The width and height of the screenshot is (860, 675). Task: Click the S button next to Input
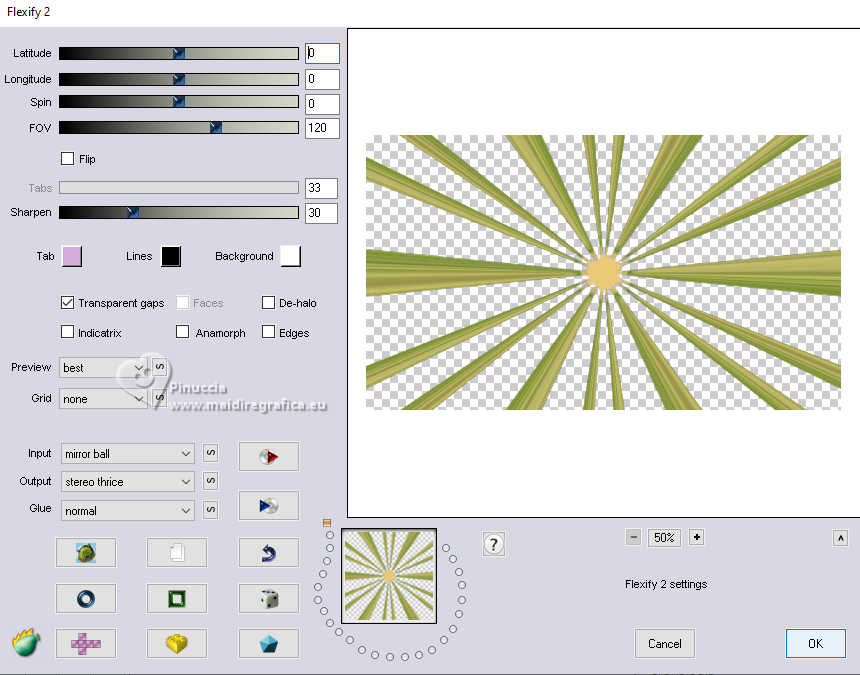pyautogui.click(x=211, y=453)
